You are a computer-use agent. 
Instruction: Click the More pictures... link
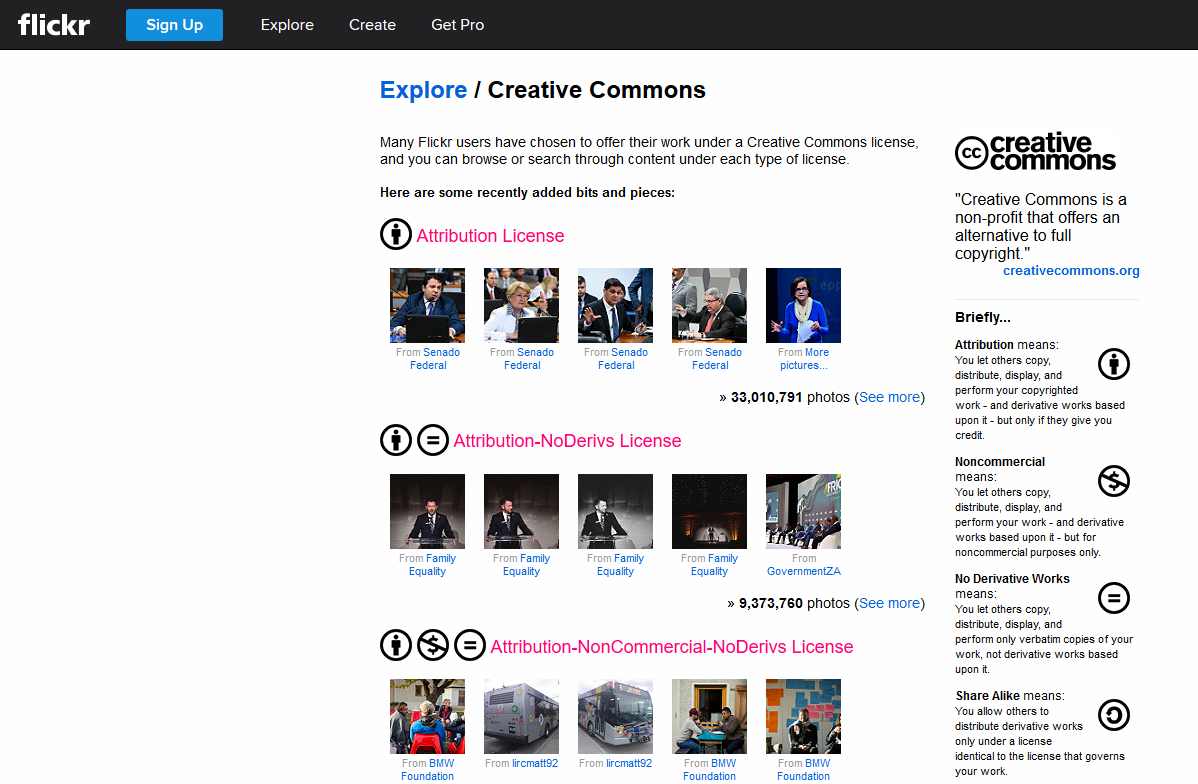point(804,359)
